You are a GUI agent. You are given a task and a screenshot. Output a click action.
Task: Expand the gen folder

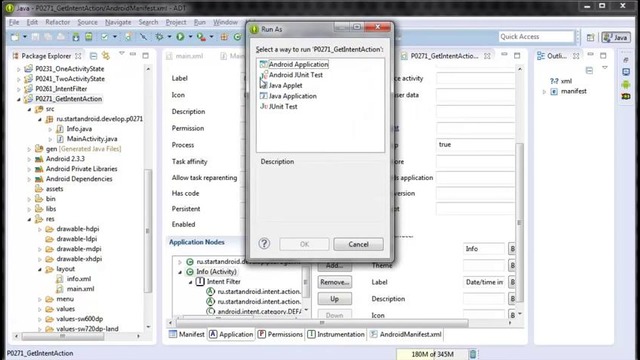(x=29, y=149)
